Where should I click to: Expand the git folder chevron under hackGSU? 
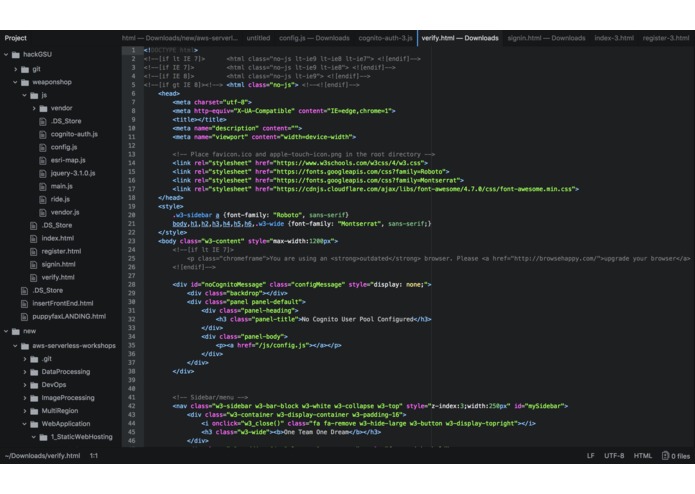coord(16,69)
